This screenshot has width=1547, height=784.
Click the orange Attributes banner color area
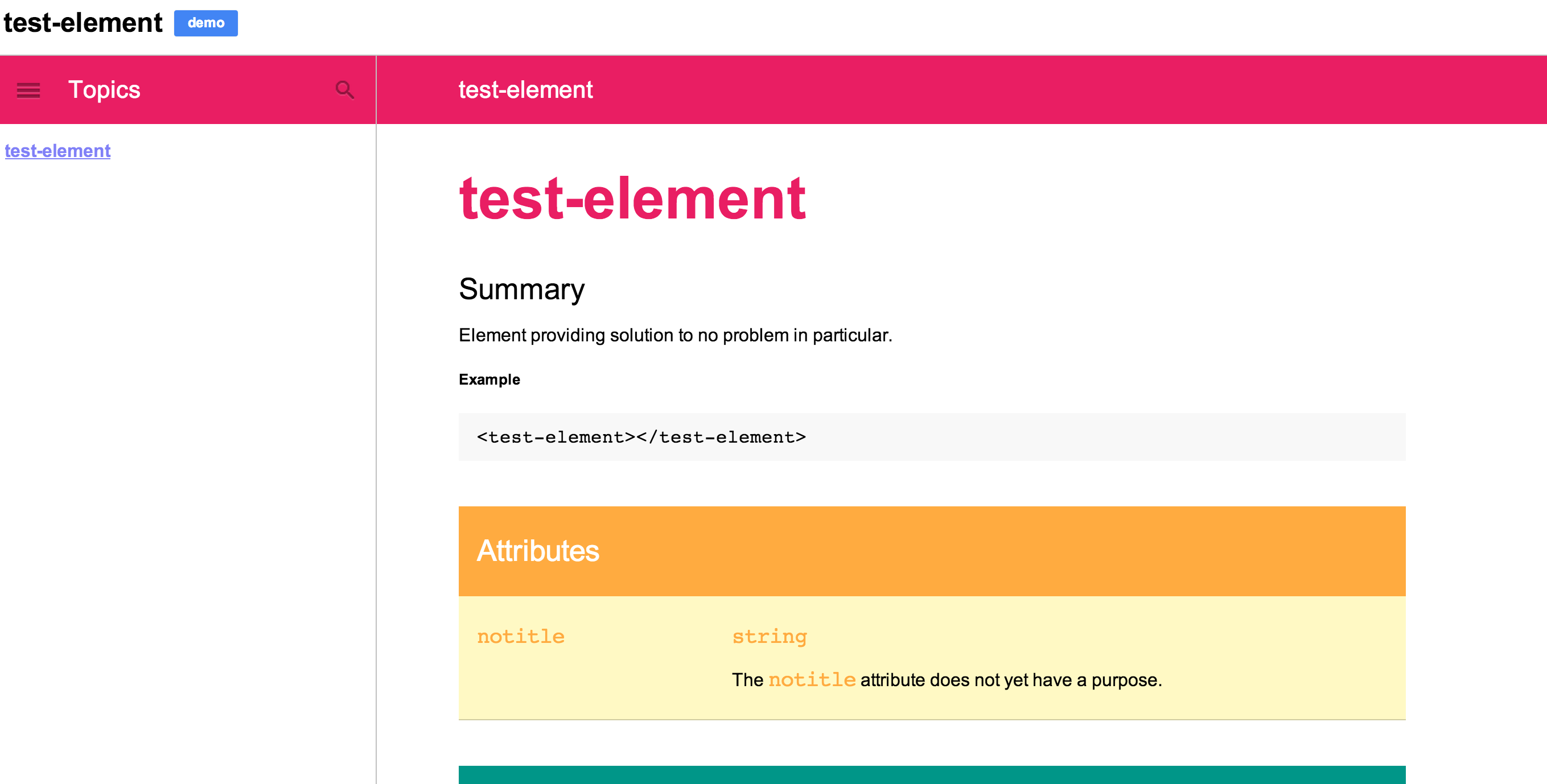click(x=932, y=551)
